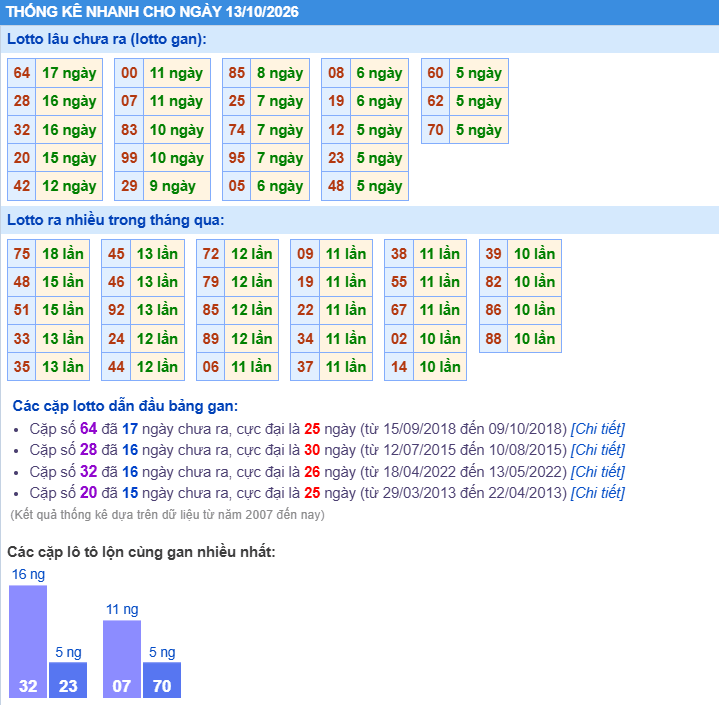Click the '9 ngày' cell next to 29
This screenshot has width=719, height=705.
[x=177, y=186]
